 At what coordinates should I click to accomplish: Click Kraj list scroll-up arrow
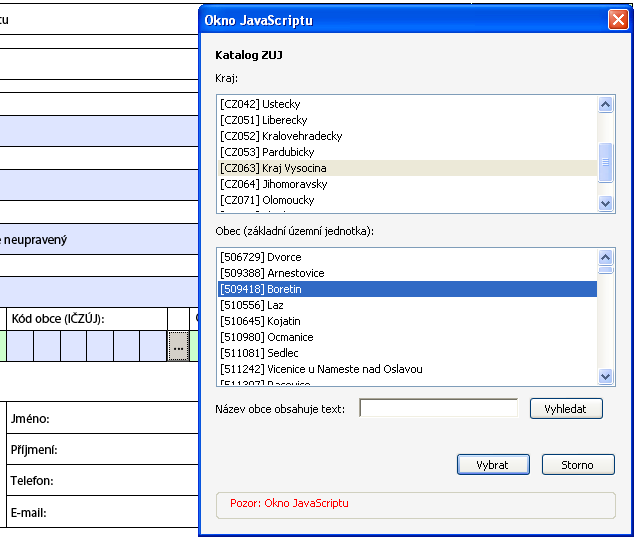605,104
